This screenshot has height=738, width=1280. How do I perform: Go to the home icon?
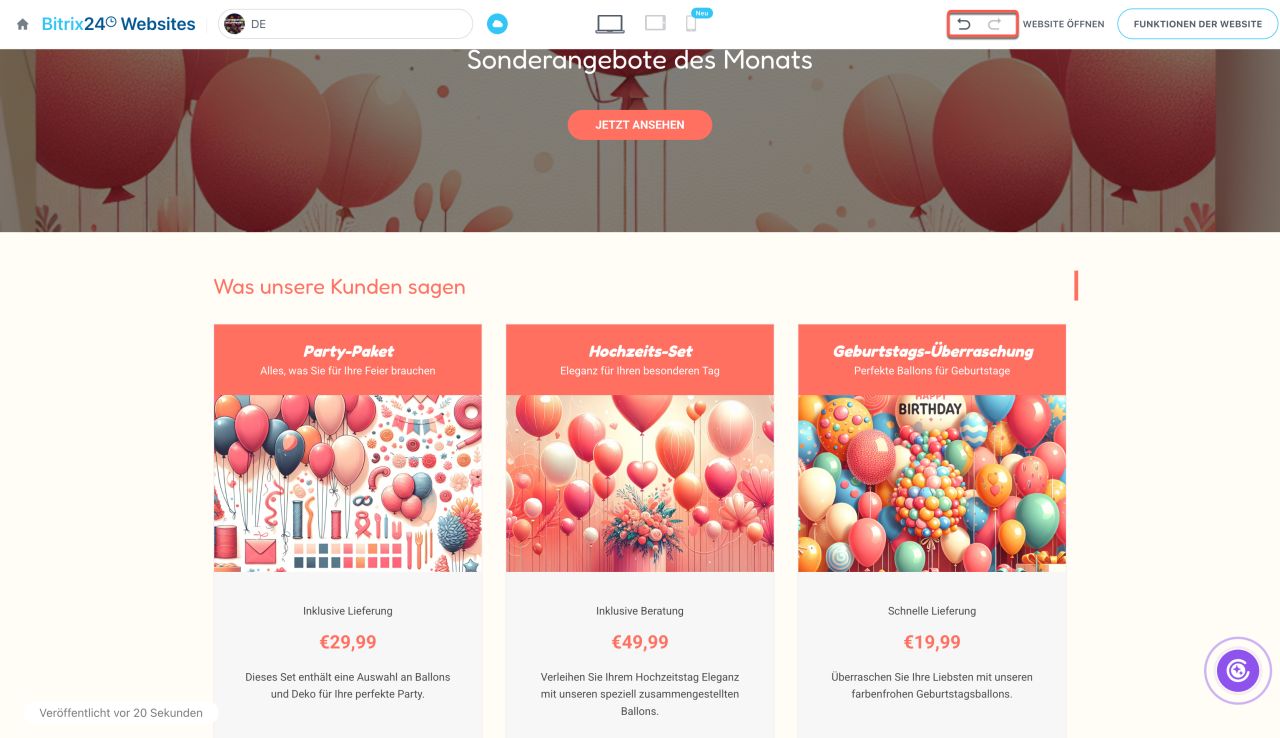point(22,24)
